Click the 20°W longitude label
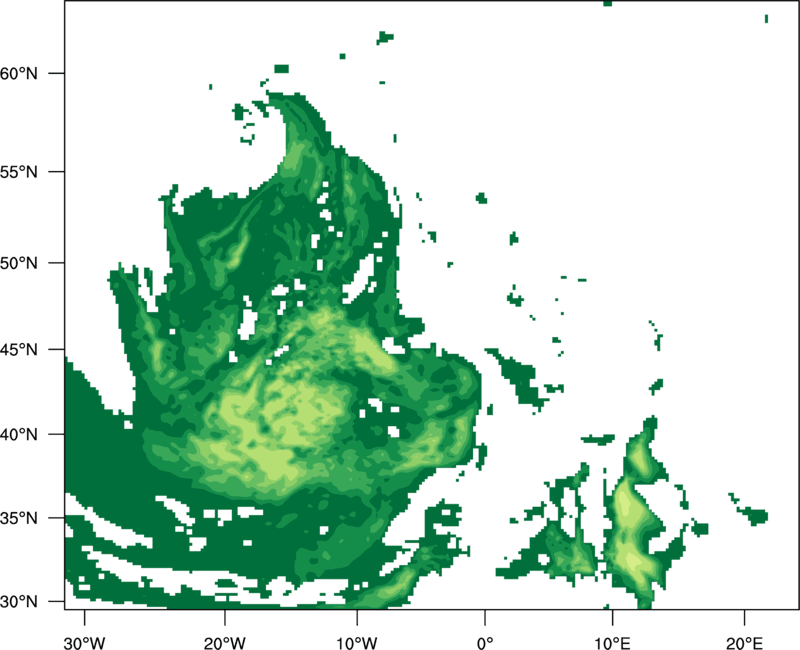The height and width of the screenshot is (650, 800). [x=225, y=643]
